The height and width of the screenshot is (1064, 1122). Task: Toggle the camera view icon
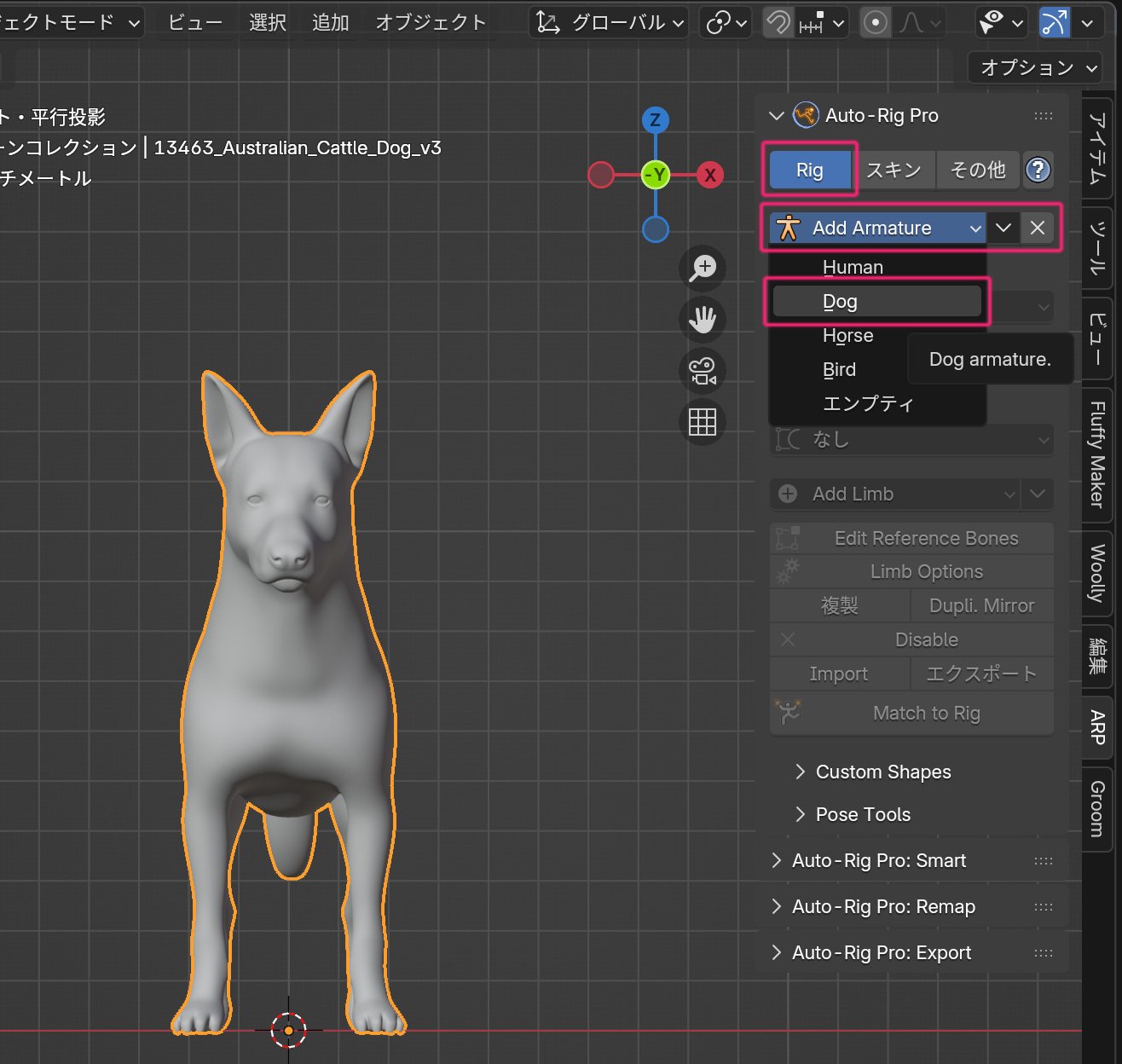pos(703,371)
